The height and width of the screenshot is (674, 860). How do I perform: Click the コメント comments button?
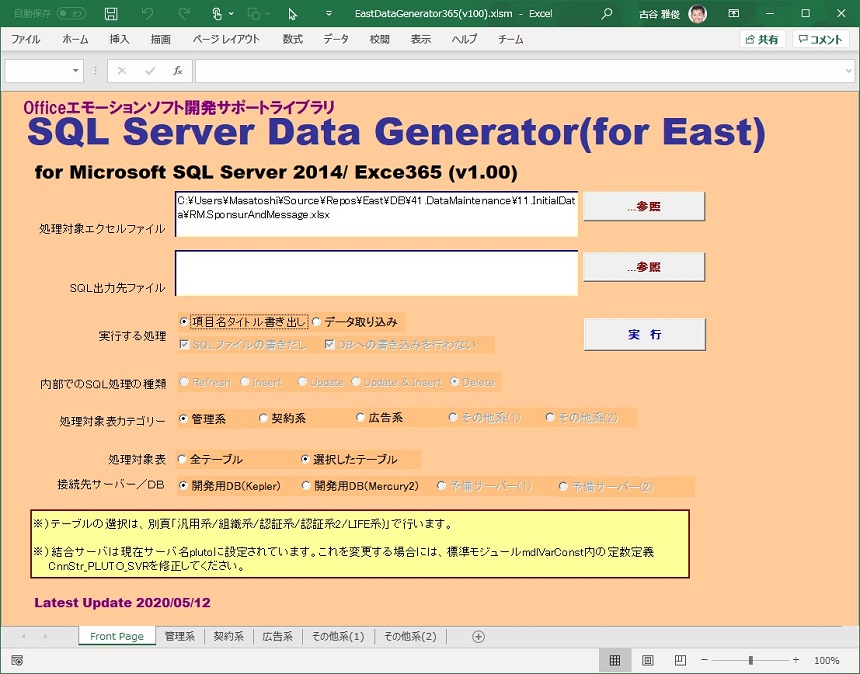821,39
